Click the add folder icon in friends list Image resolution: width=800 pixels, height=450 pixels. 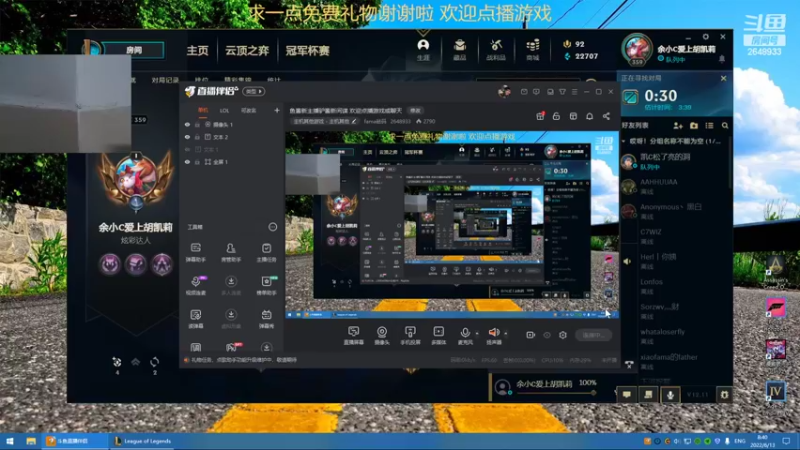click(694, 126)
